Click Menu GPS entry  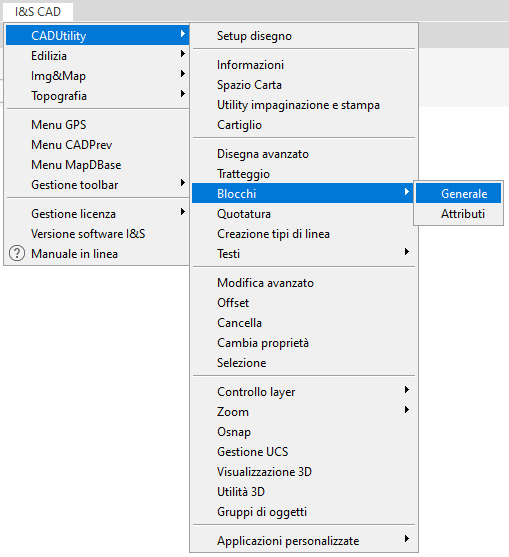click(97, 125)
